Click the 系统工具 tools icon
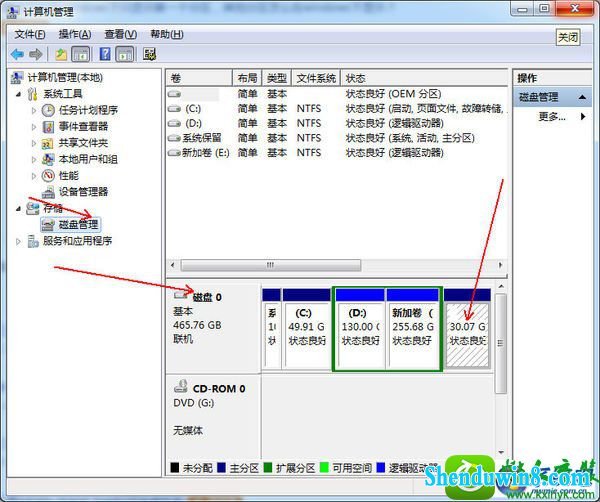This screenshot has width=600, height=502. (x=33, y=94)
